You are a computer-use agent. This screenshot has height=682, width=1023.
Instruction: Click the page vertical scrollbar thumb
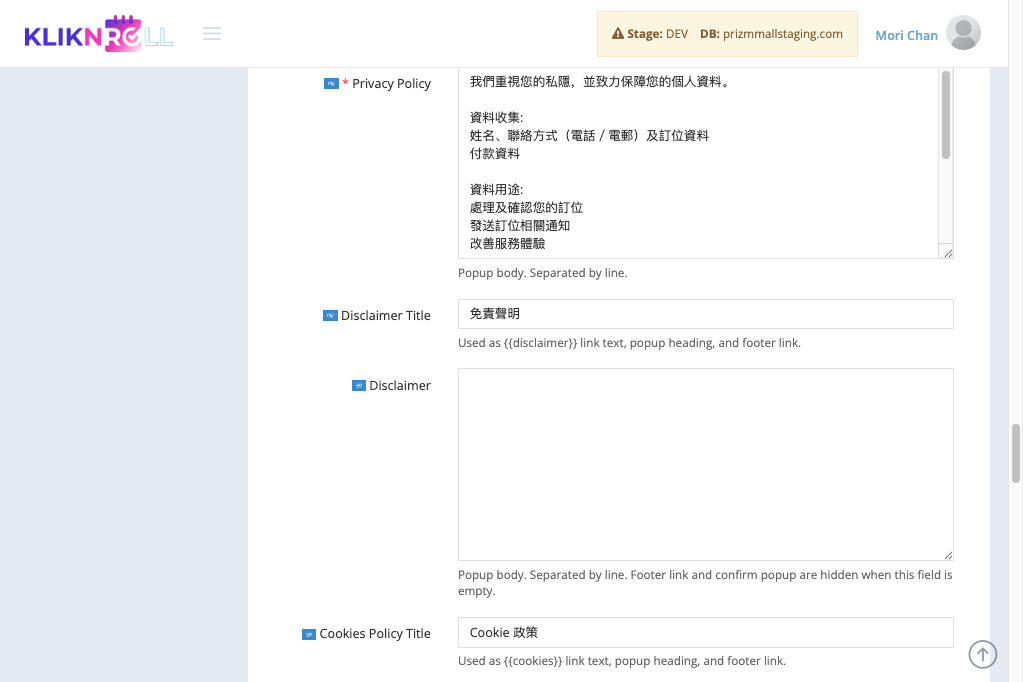pyautogui.click(x=1015, y=453)
